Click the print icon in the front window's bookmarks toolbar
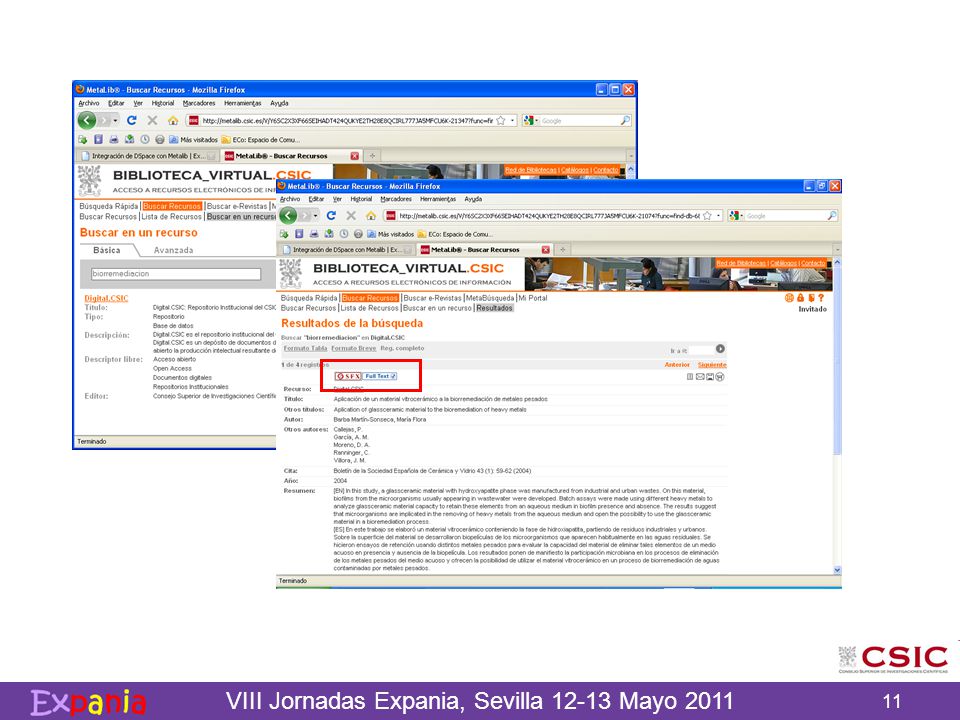 click(x=314, y=234)
